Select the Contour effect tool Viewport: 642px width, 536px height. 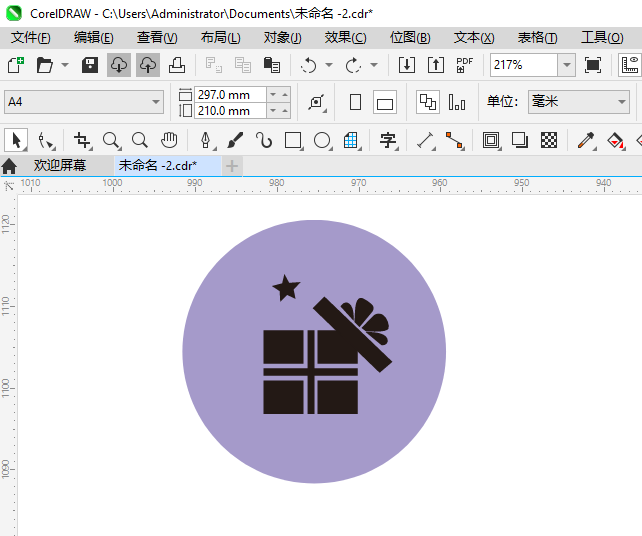491,140
